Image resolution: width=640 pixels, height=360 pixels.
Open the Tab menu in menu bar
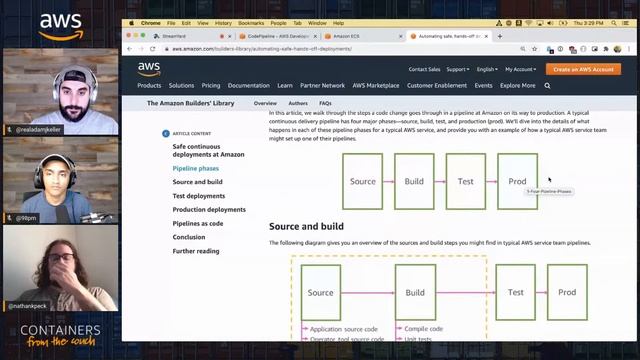(x=297, y=23)
